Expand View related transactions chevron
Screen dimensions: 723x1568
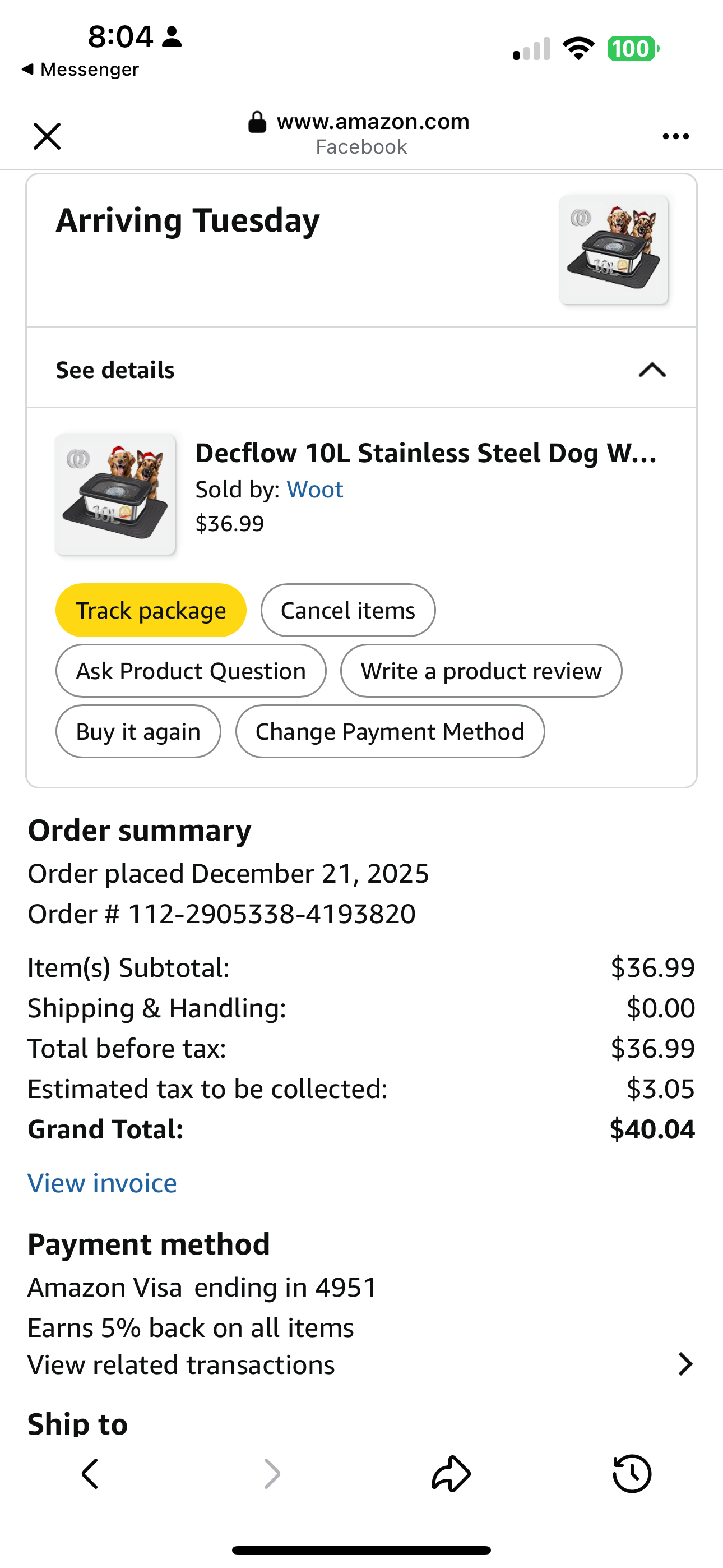(685, 1364)
